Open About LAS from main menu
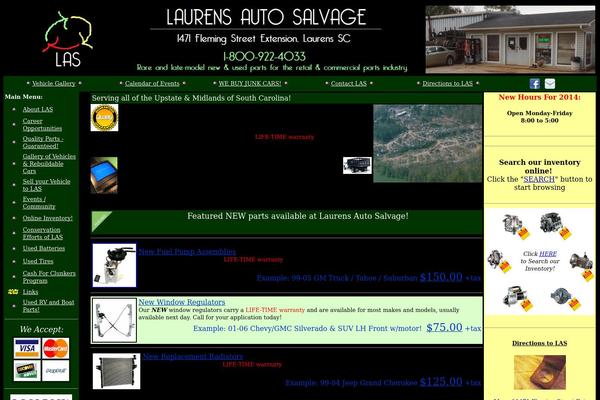The image size is (600, 400). pyautogui.click(x=38, y=109)
